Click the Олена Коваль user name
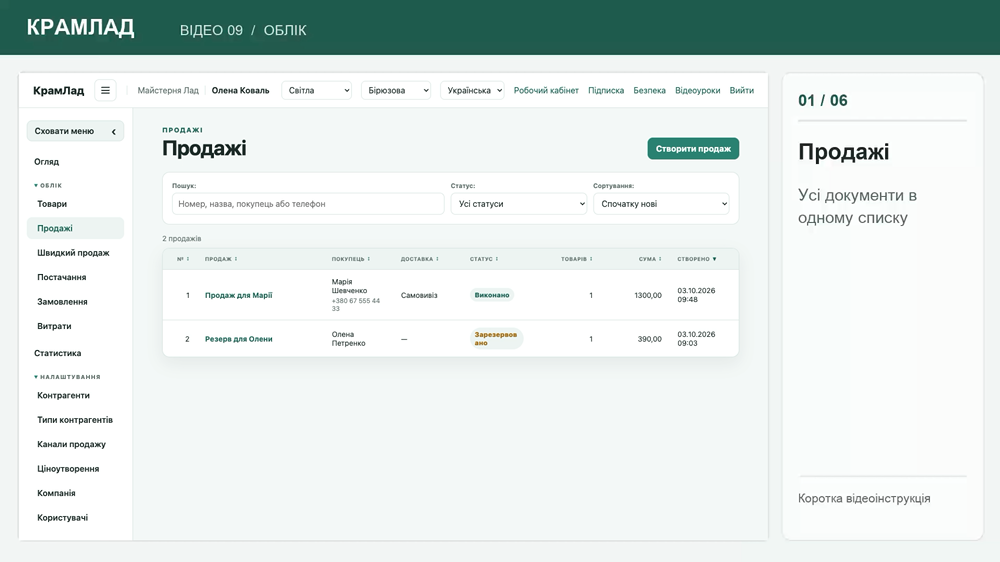Viewport: 1000px width, 562px height. tap(240, 91)
